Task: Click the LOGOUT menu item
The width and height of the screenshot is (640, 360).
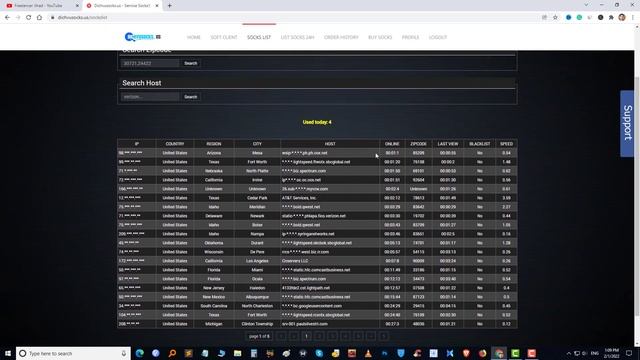Action: [x=438, y=37]
